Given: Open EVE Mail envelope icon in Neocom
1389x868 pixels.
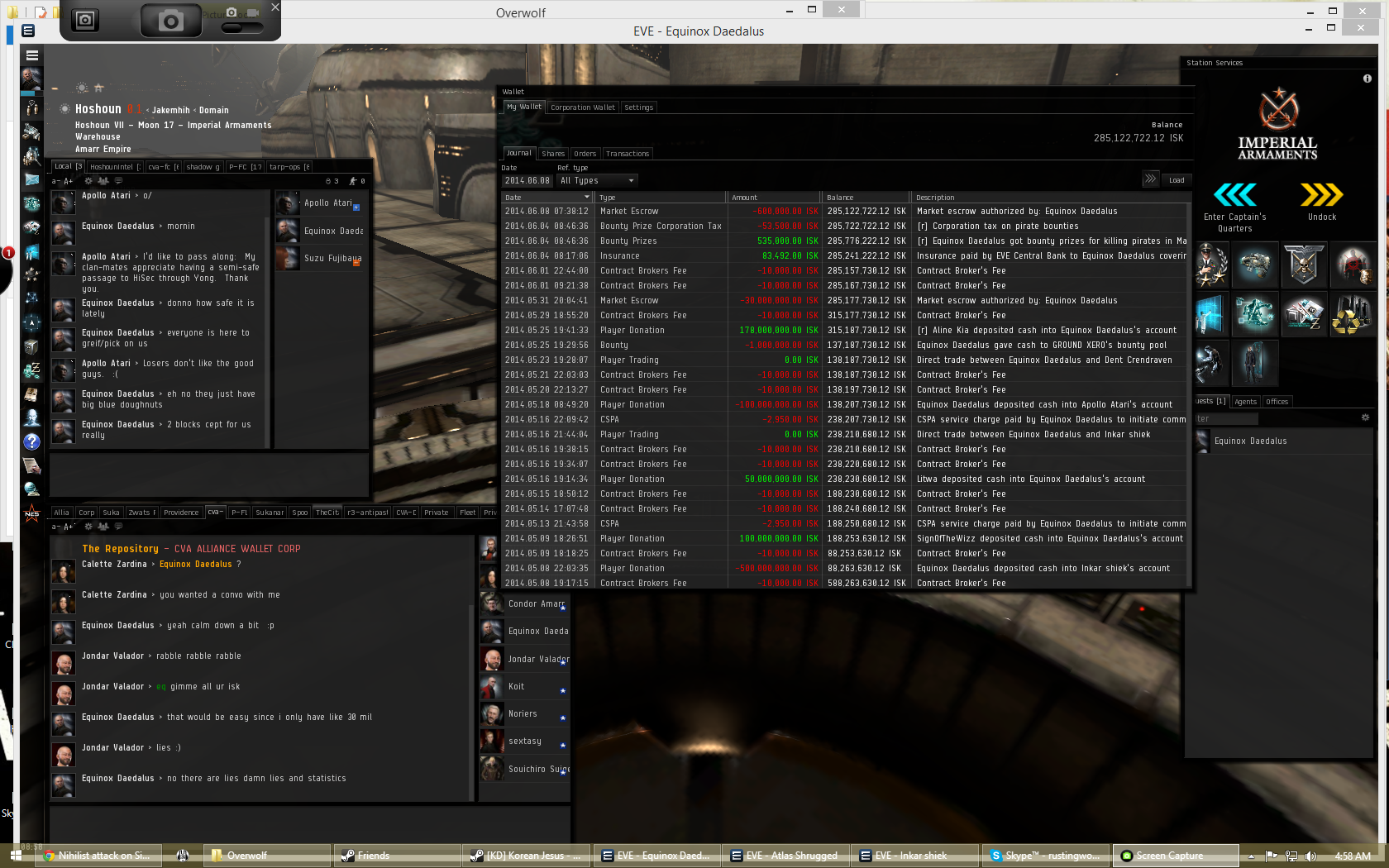Looking at the screenshot, I should coord(31,179).
